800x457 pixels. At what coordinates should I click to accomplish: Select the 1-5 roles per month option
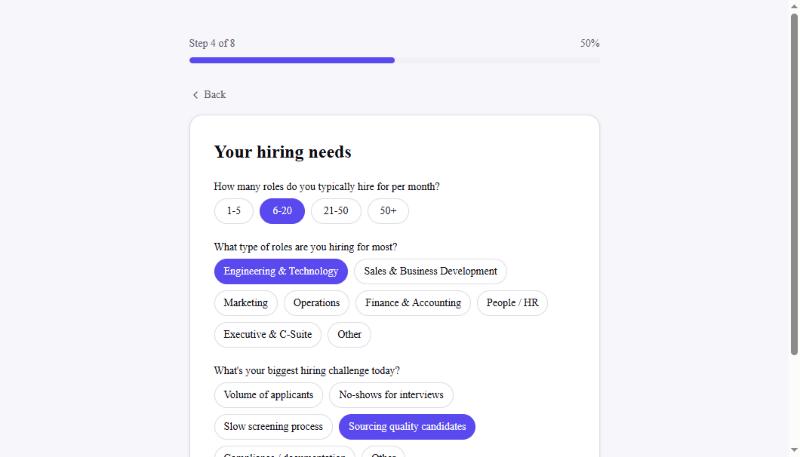(x=234, y=211)
